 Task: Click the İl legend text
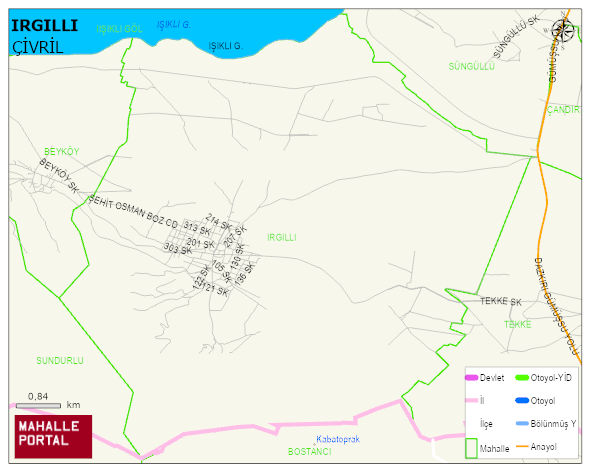(482, 400)
